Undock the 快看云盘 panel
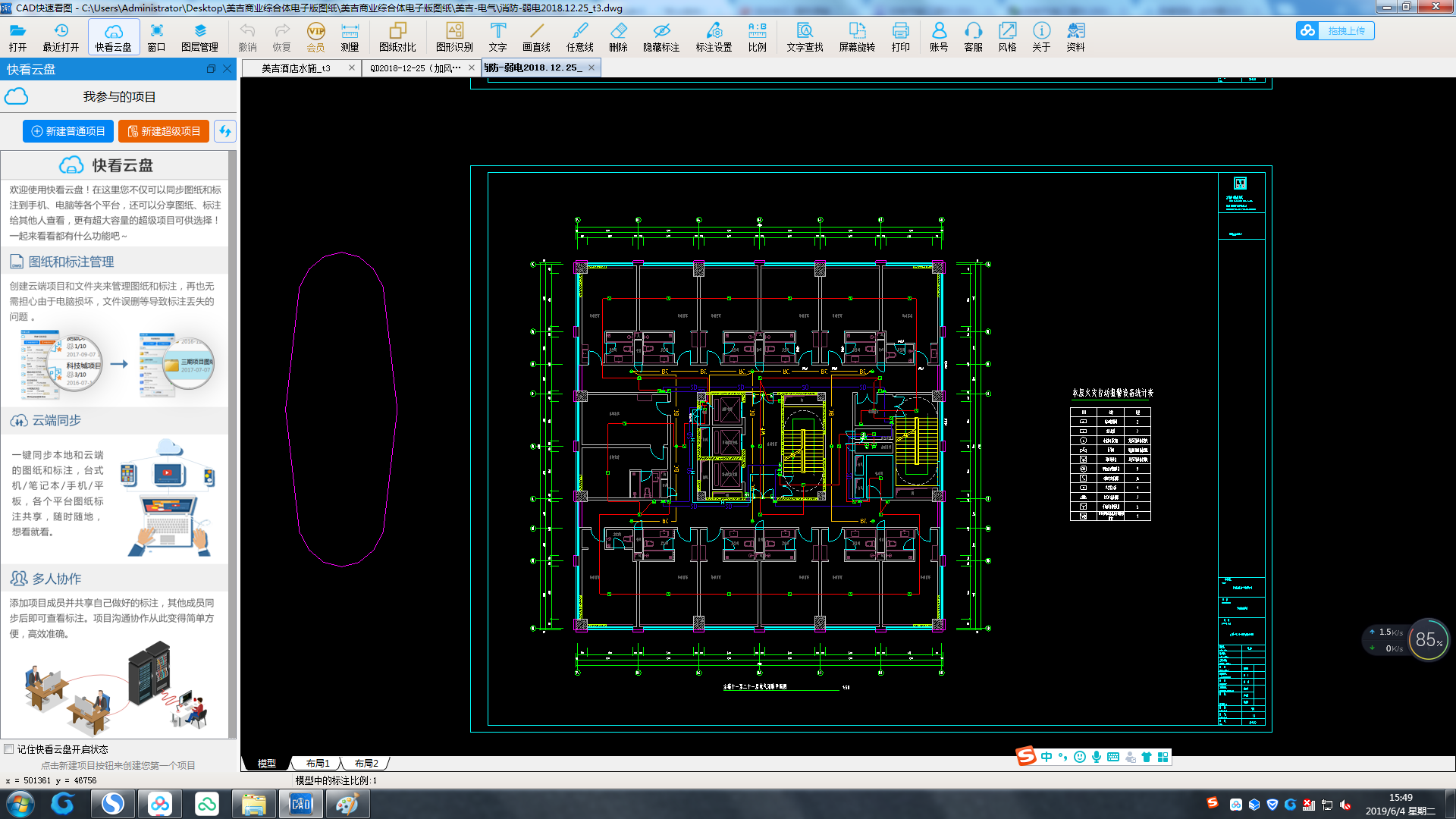Screen dimensions: 1456x819 (211, 69)
